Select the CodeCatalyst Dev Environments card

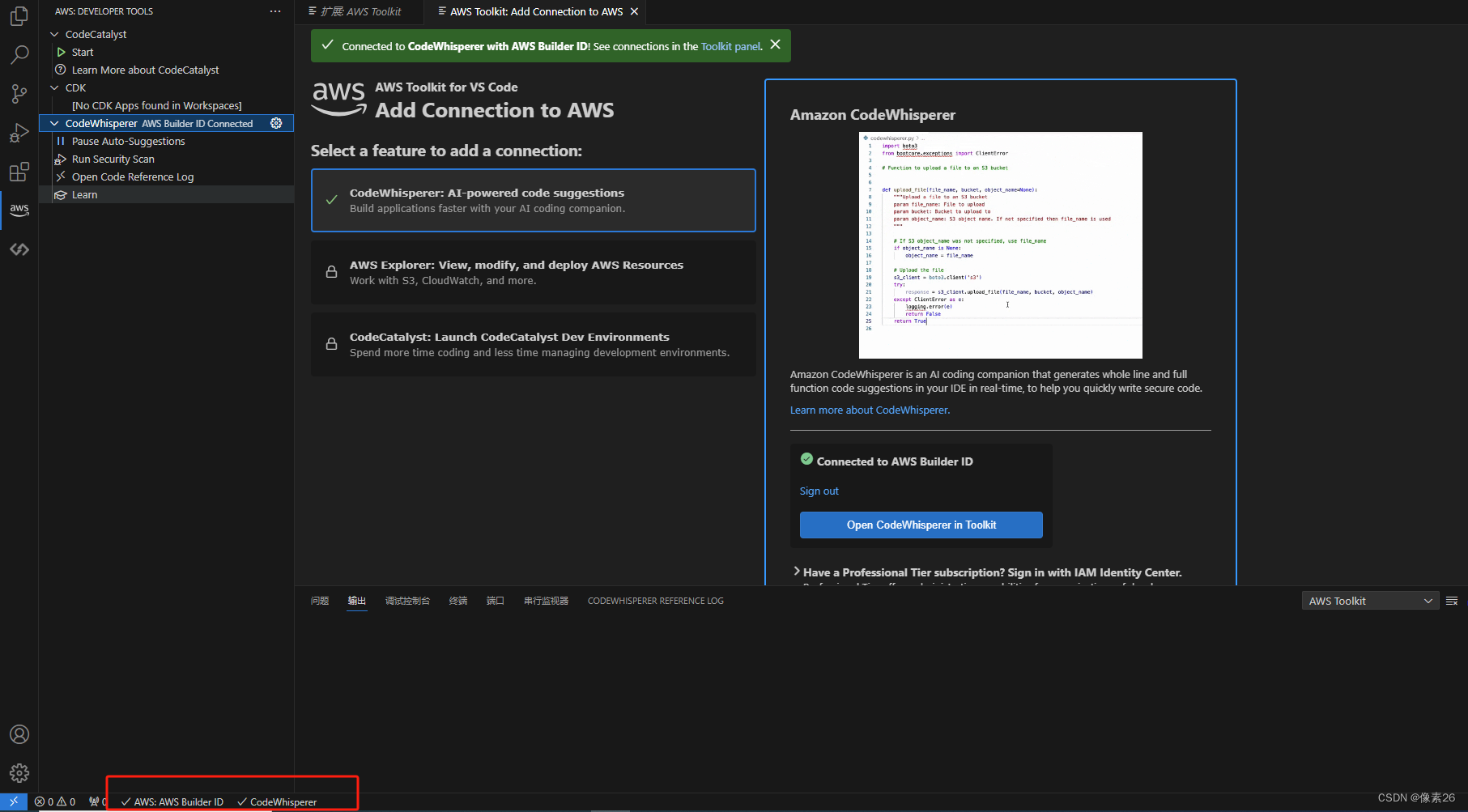(x=534, y=344)
